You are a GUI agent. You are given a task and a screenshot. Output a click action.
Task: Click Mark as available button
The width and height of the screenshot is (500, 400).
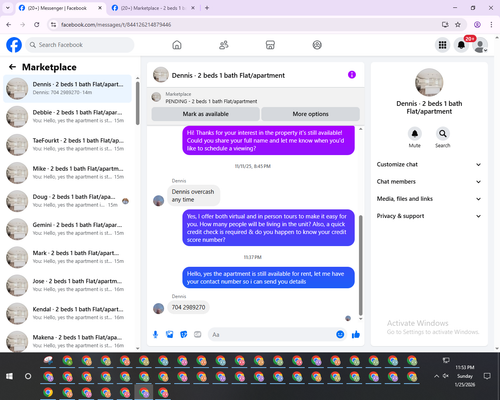point(205,114)
